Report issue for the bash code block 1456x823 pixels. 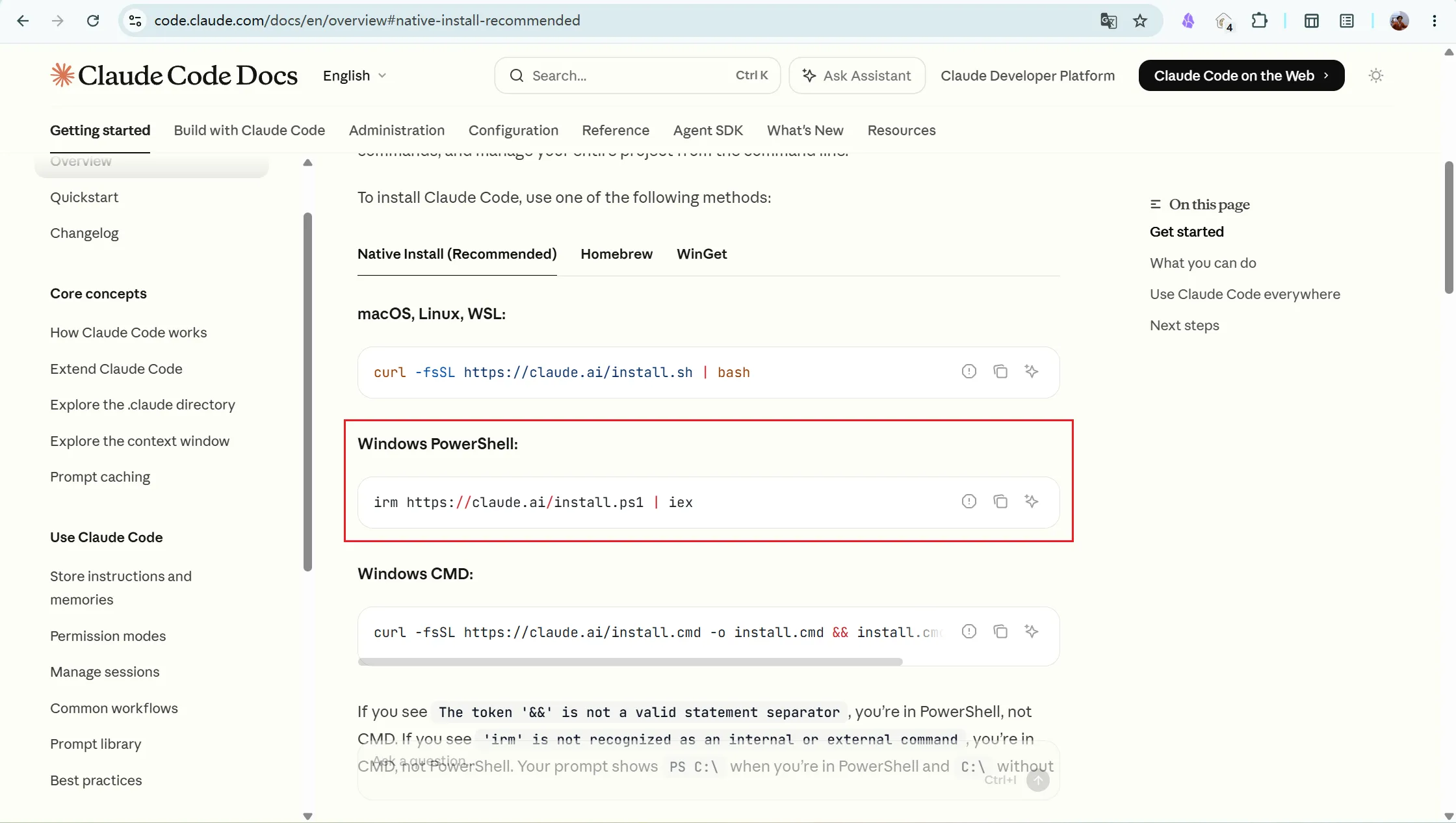coord(969,371)
